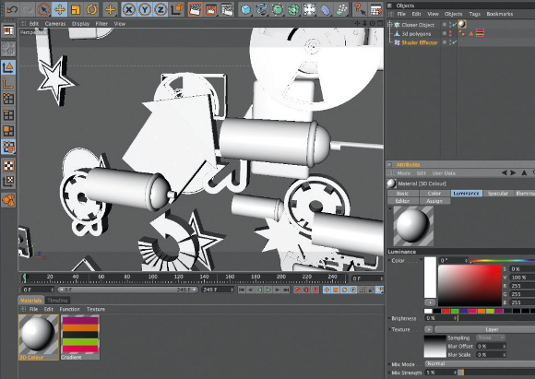
Task: Open the material Color tab
Action: (434, 193)
